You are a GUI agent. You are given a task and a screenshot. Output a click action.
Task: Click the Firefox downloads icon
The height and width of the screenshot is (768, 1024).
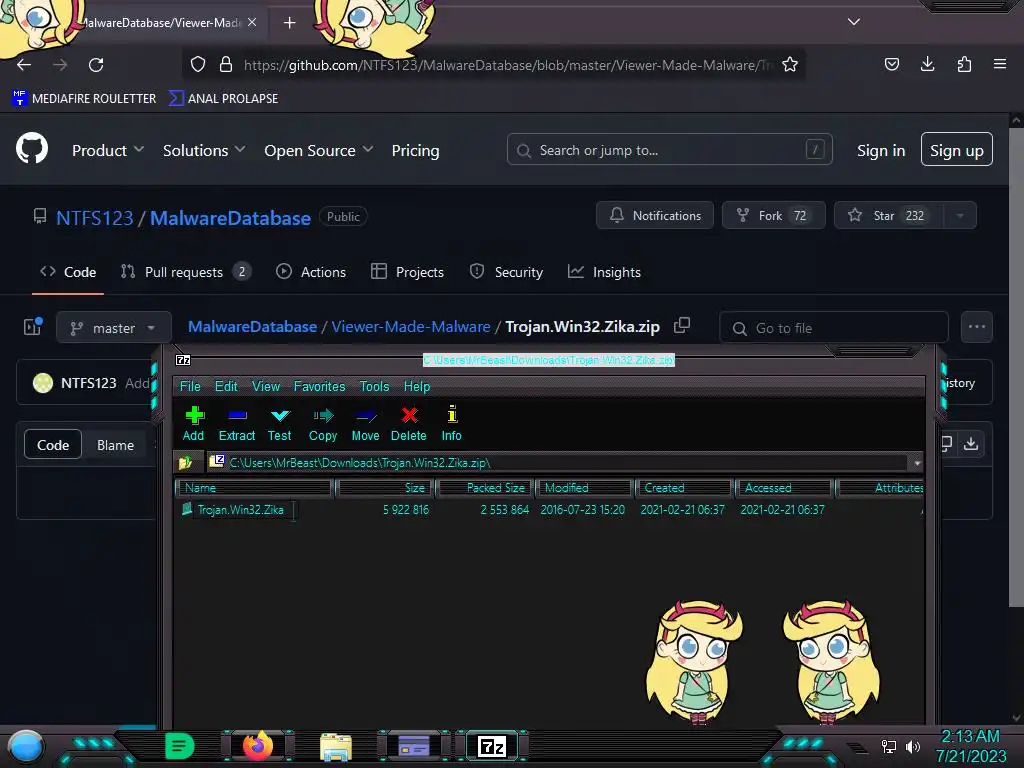pyautogui.click(x=927, y=64)
